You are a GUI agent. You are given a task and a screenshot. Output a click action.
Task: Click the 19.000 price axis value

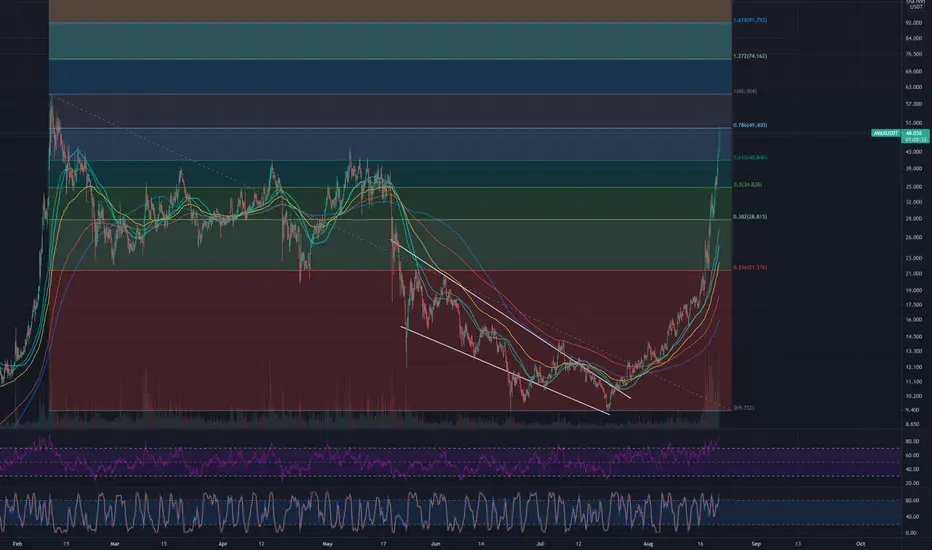(913, 291)
